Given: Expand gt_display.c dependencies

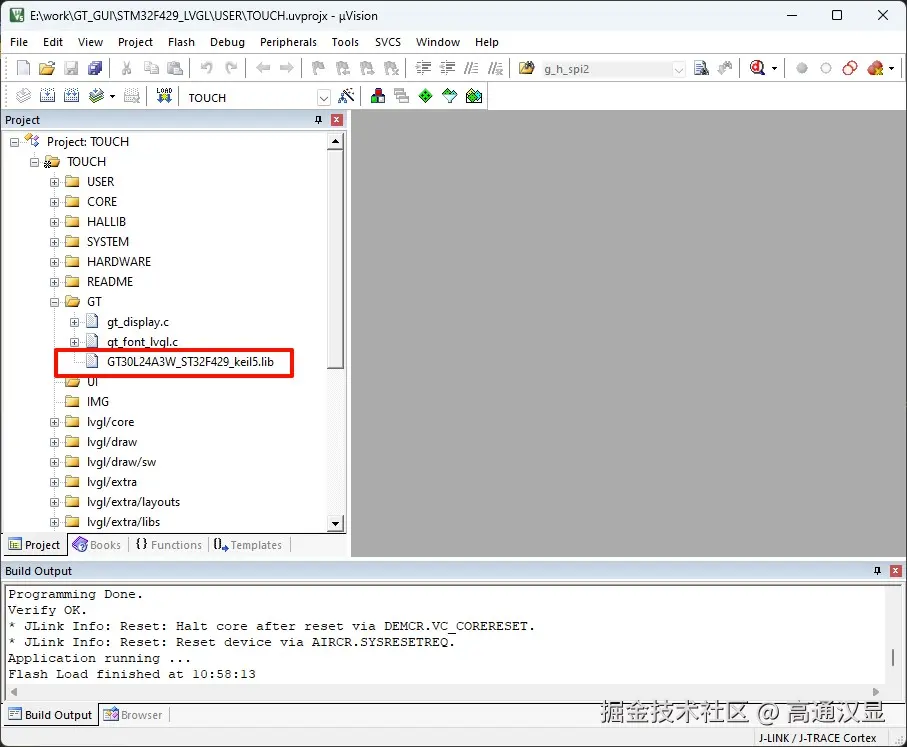Looking at the screenshot, I should pyautogui.click(x=74, y=322).
